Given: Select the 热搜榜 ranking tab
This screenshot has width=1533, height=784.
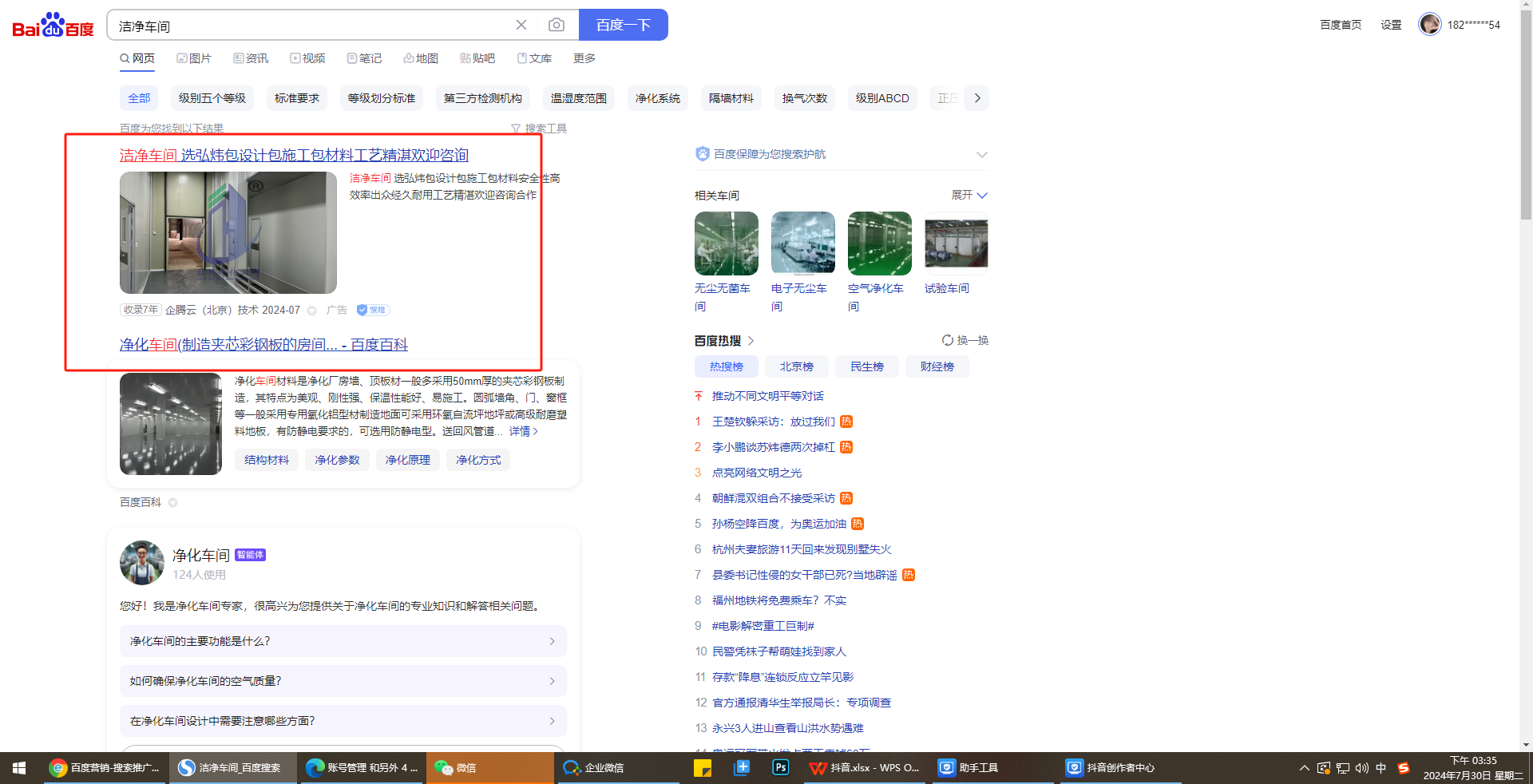Looking at the screenshot, I should 726,366.
